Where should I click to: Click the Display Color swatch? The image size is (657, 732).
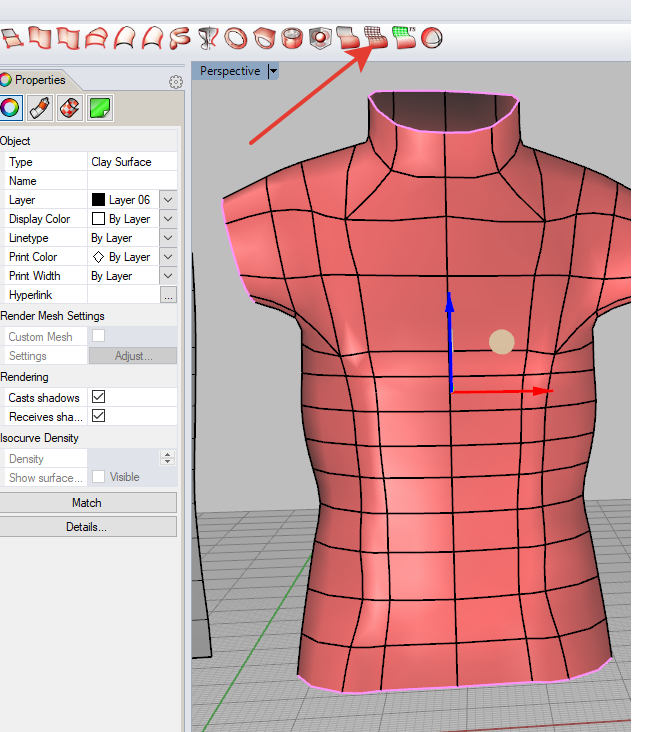coord(98,219)
